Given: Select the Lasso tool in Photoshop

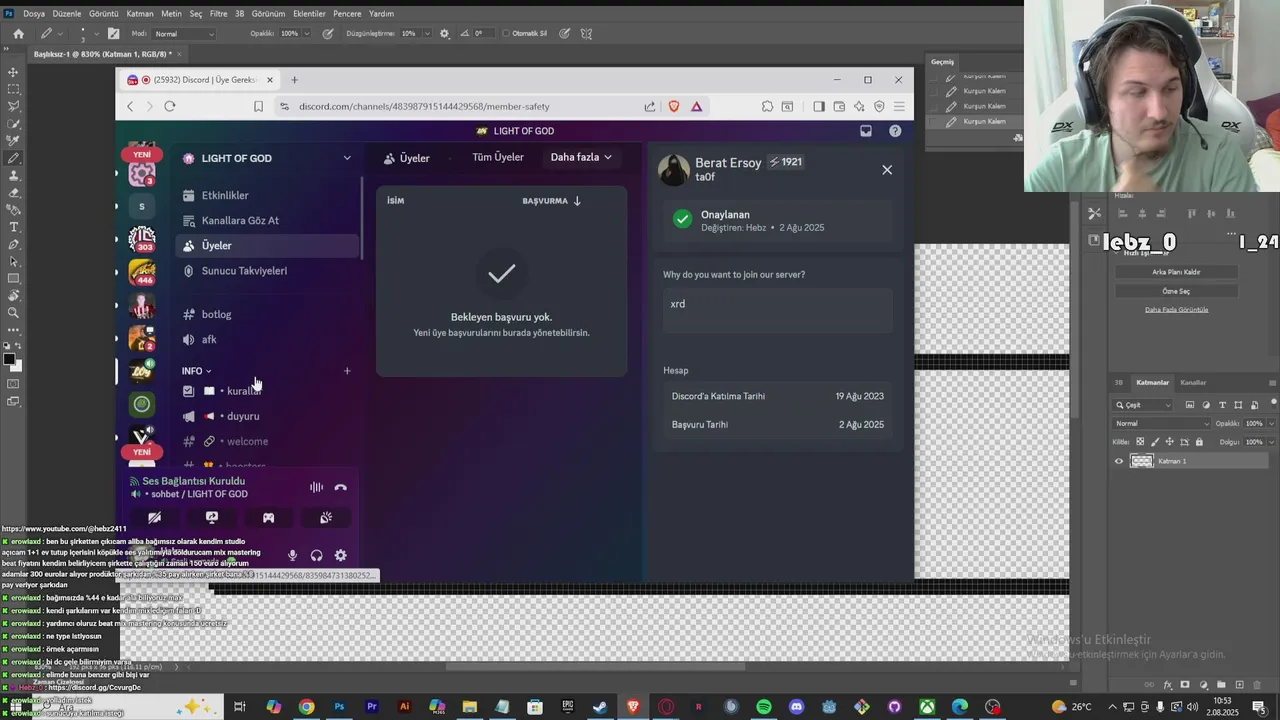Looking at the screenshot, I should pyautogui.click(x=13, y=106).
